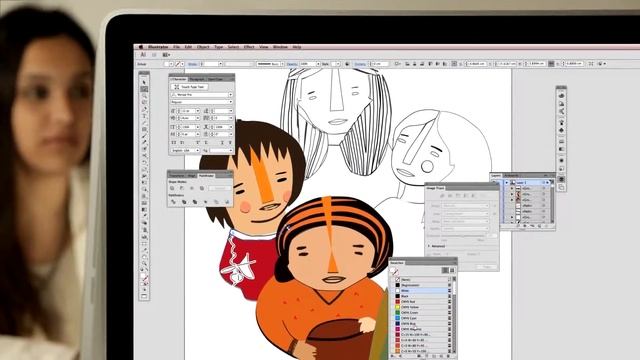640x360 pixels.
Task: Open the font size dropdown
Action: [198, 111]
